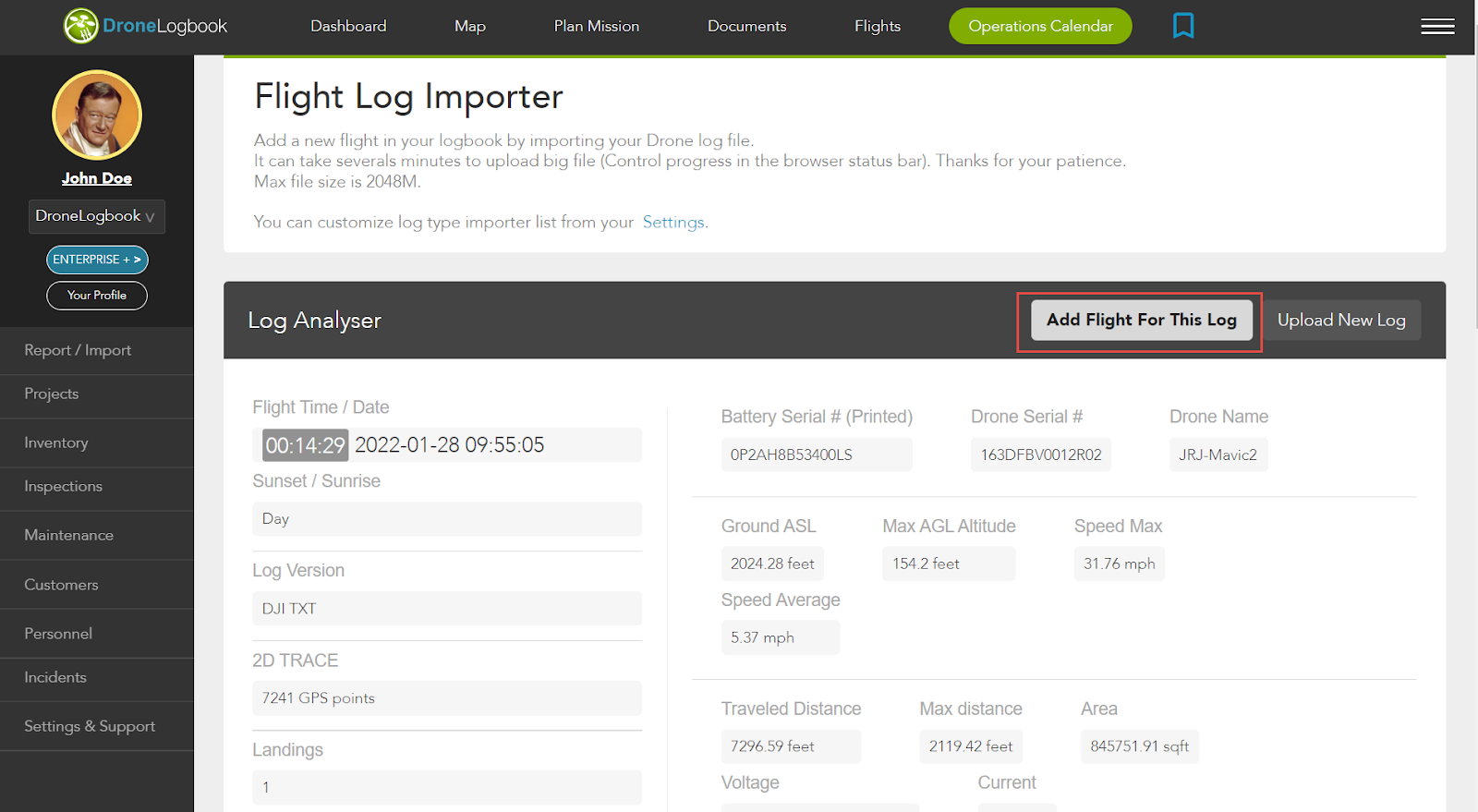Viewport: 1478px width, 812px height.
Task: Click the Flight Log Importer title
Action: point(408,97)
